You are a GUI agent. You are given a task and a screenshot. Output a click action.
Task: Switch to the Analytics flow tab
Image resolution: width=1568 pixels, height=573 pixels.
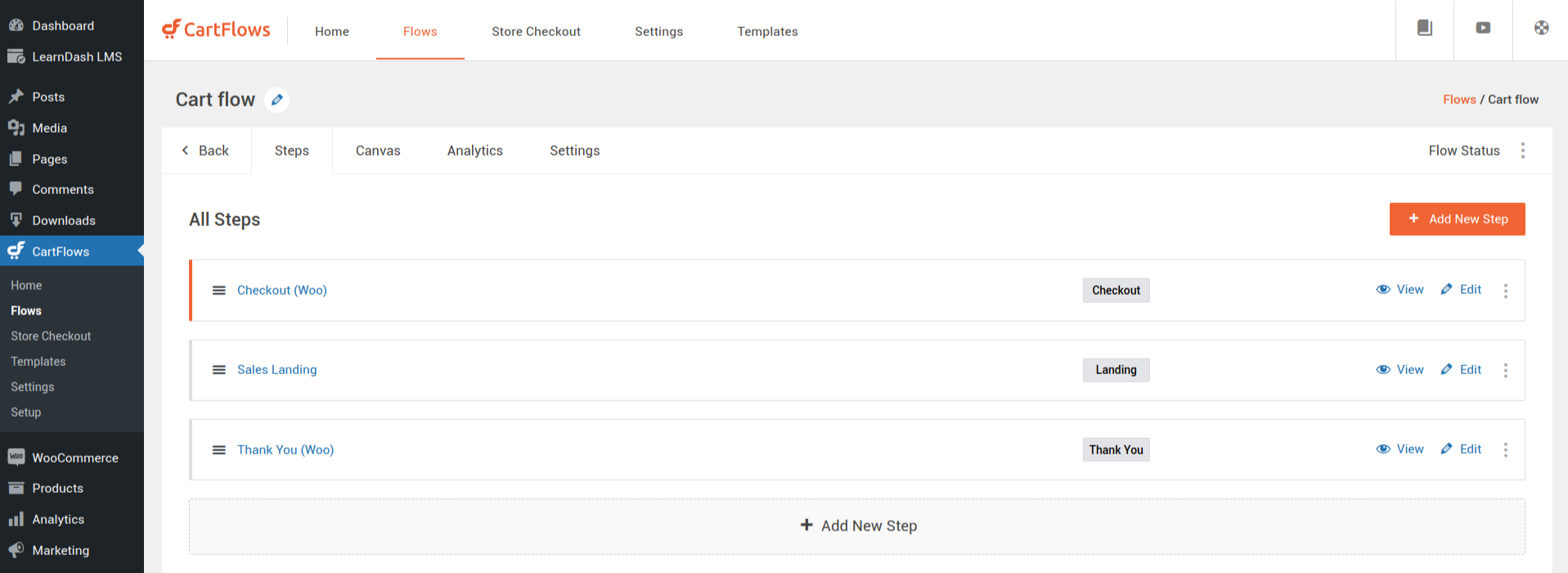pos(475,151)
